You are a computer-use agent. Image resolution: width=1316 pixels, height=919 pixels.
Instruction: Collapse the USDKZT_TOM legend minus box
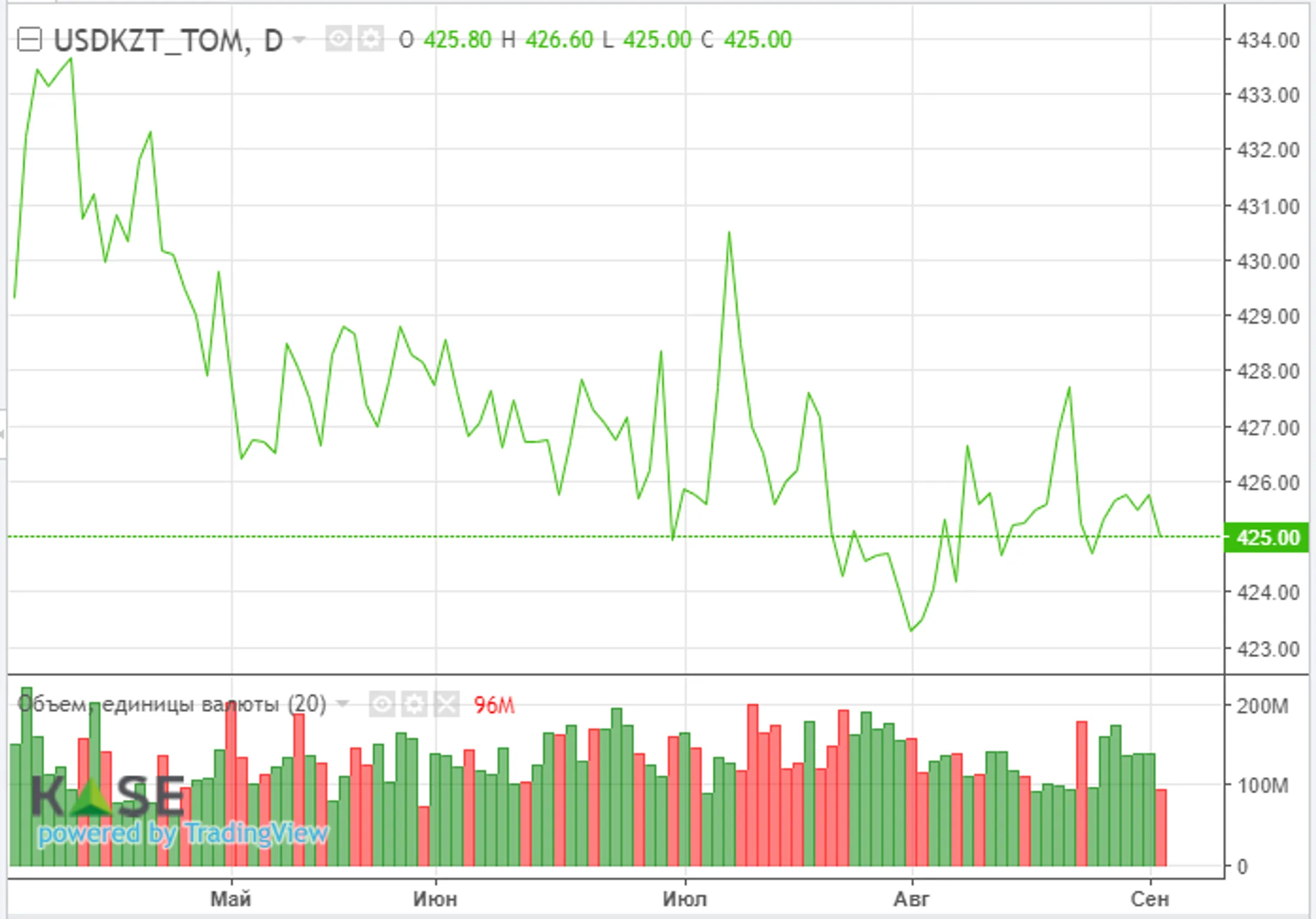point(29,40)
